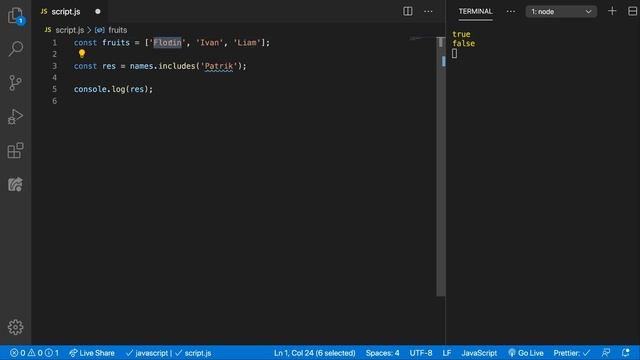Image resolution: width=640 pixels, height=360 pixels.
Task: Click the selected 'Flodin' string
Action: tap(167, 42)
